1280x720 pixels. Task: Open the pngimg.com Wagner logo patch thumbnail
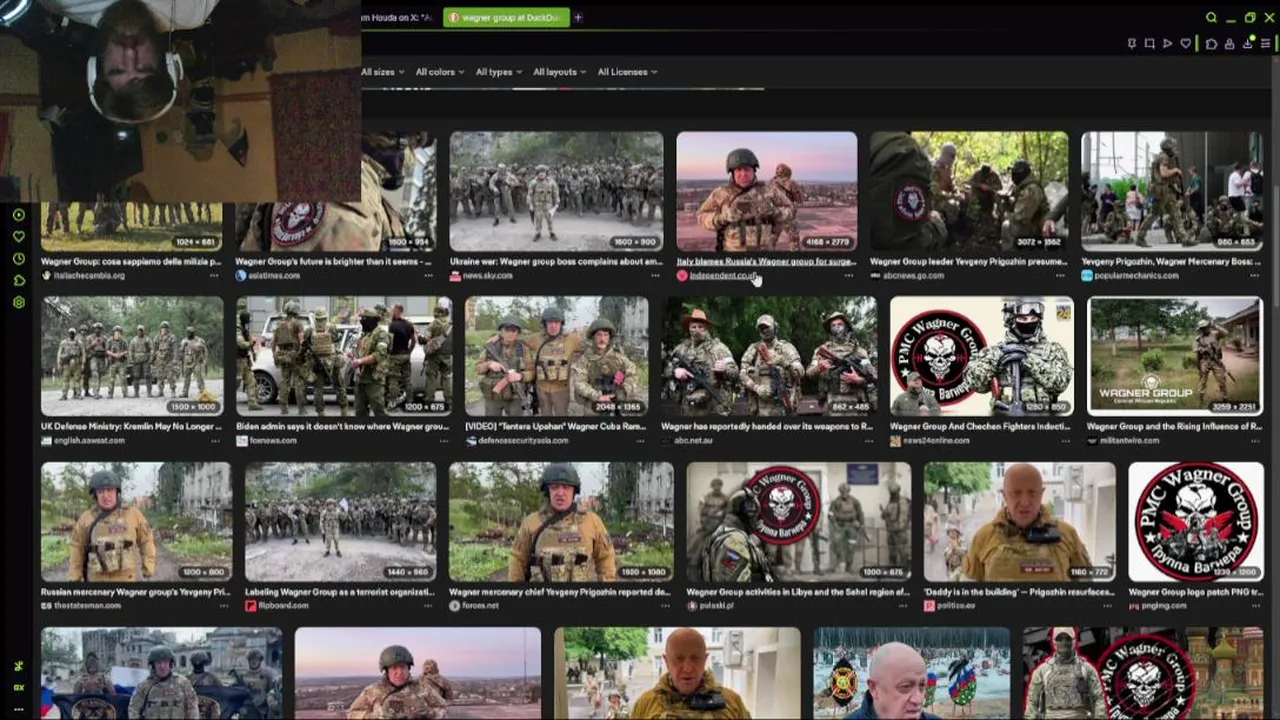1195,521
